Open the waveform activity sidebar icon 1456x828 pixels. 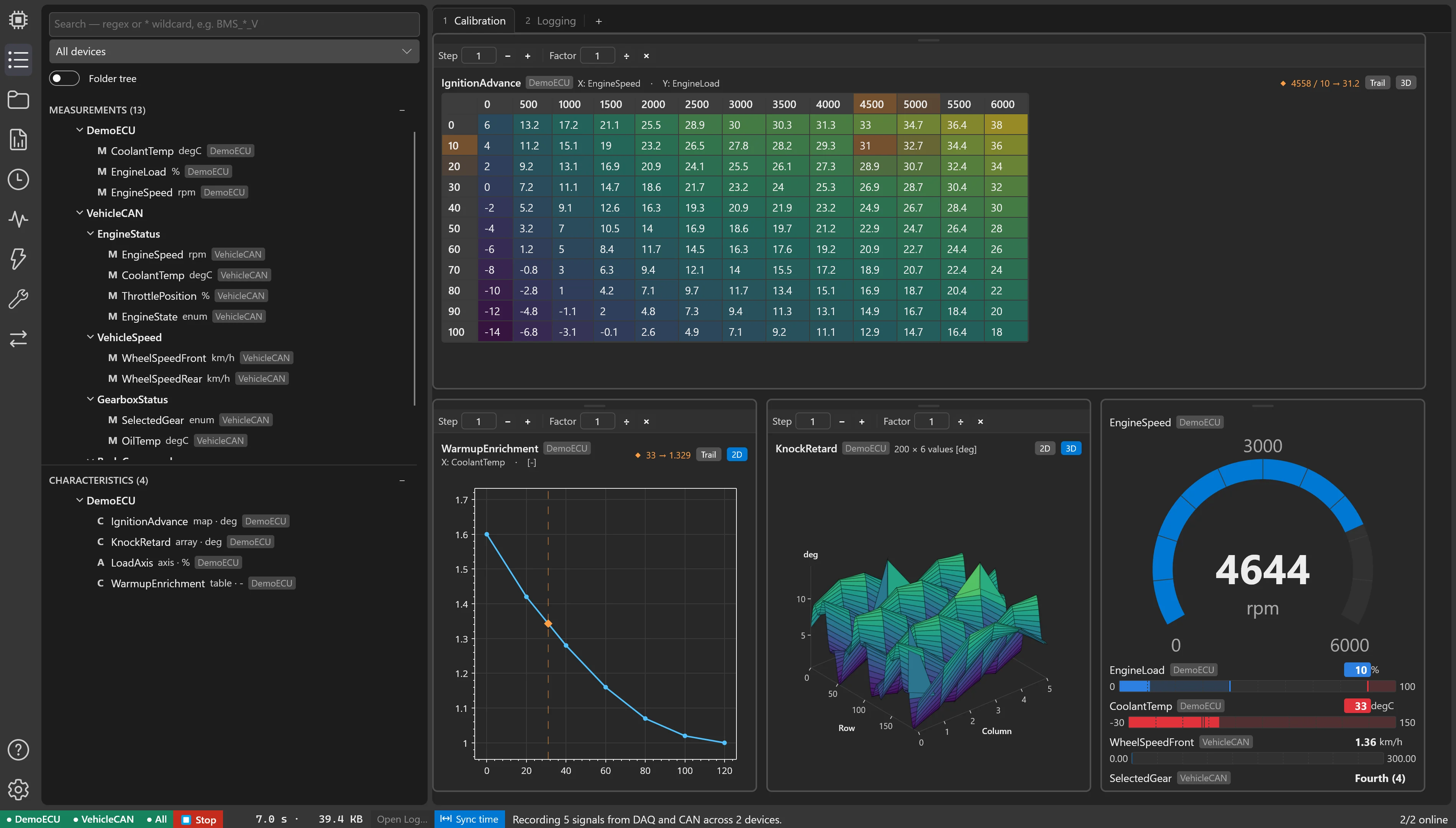(18, 219)
